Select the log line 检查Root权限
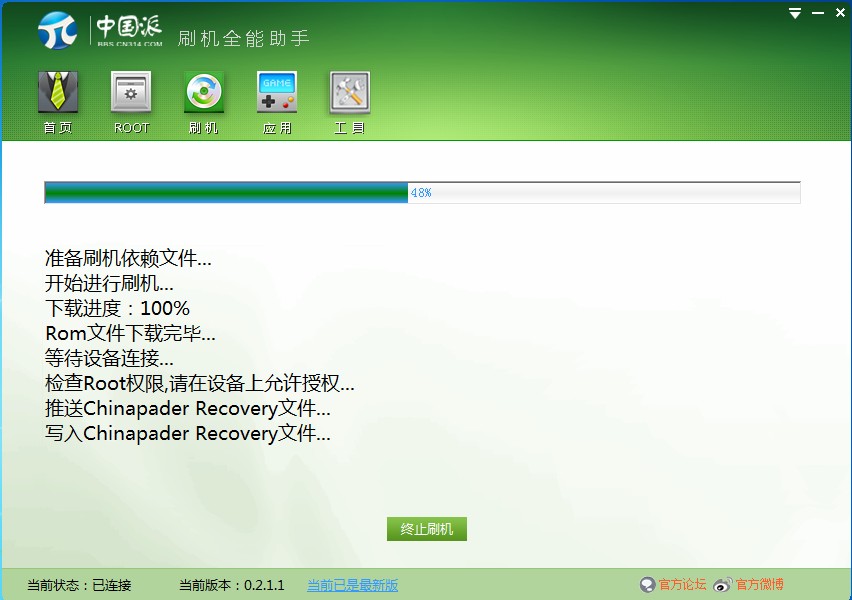Screen dimensions: 852x600 199,383
